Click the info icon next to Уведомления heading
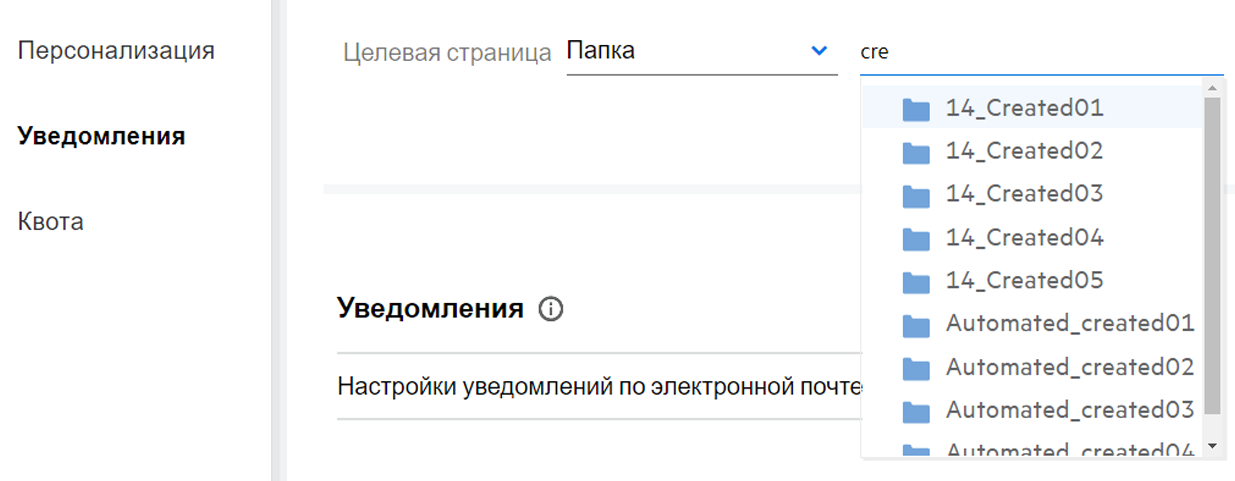 click(550, 309)
